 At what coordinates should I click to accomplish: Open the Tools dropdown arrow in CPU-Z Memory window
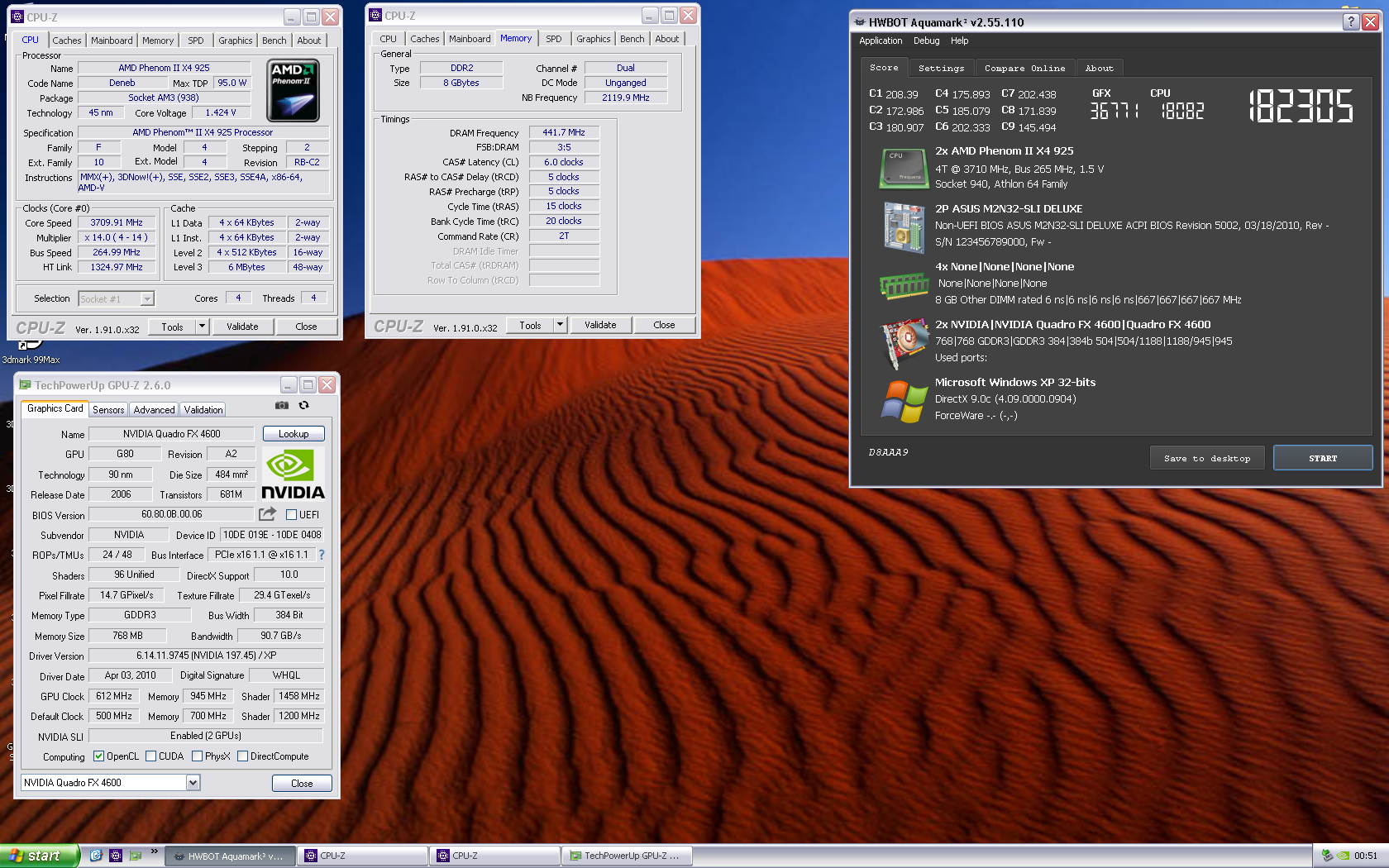pyautogui.click(x=560, y=325)
